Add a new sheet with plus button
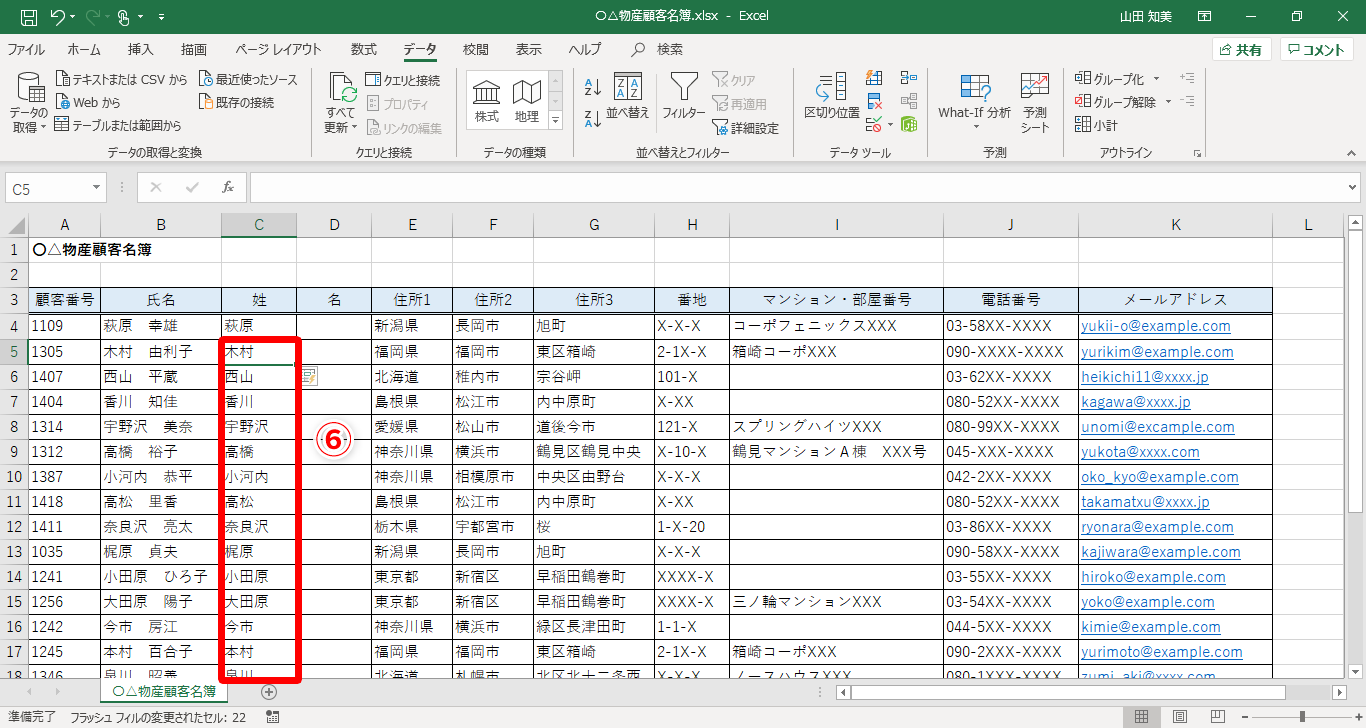 tap(268, 692)
